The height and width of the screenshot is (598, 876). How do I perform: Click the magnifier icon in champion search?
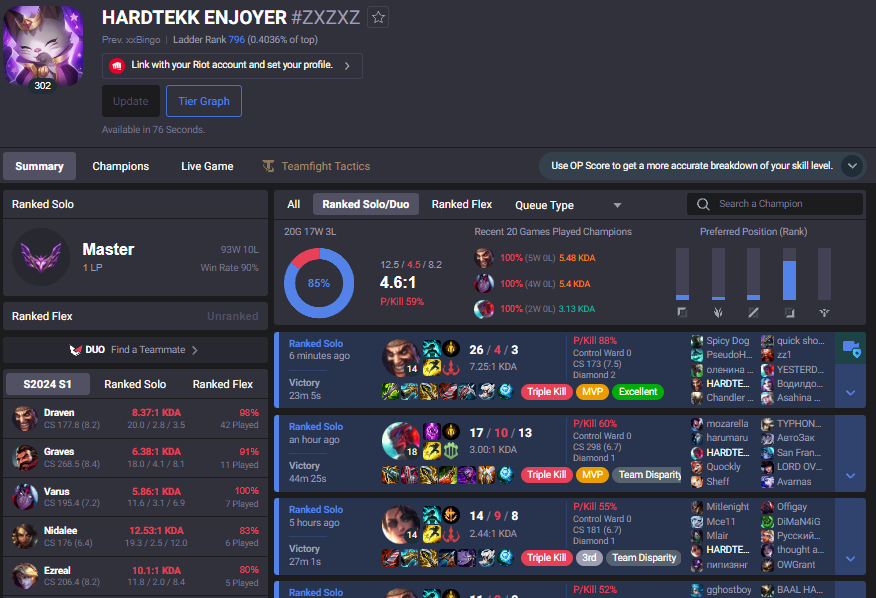coord(703,204)
